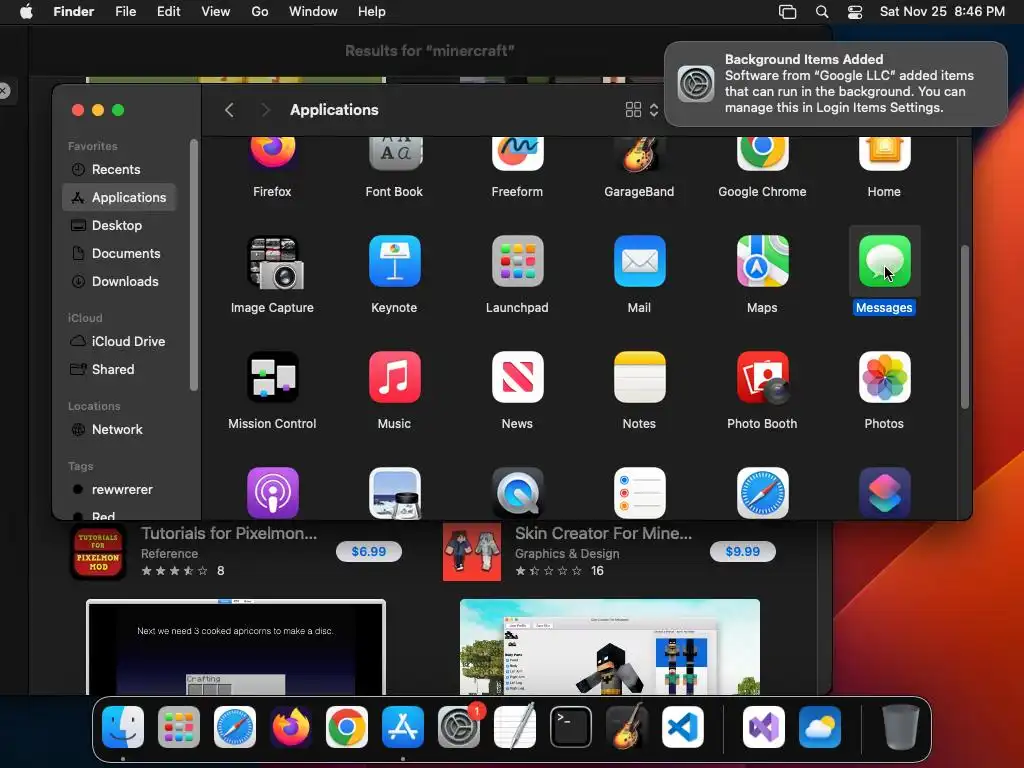Viewport: 1024px width, 768px height.
Task: Open Control Center in menu bar
Action: click(x=855, y=12)
